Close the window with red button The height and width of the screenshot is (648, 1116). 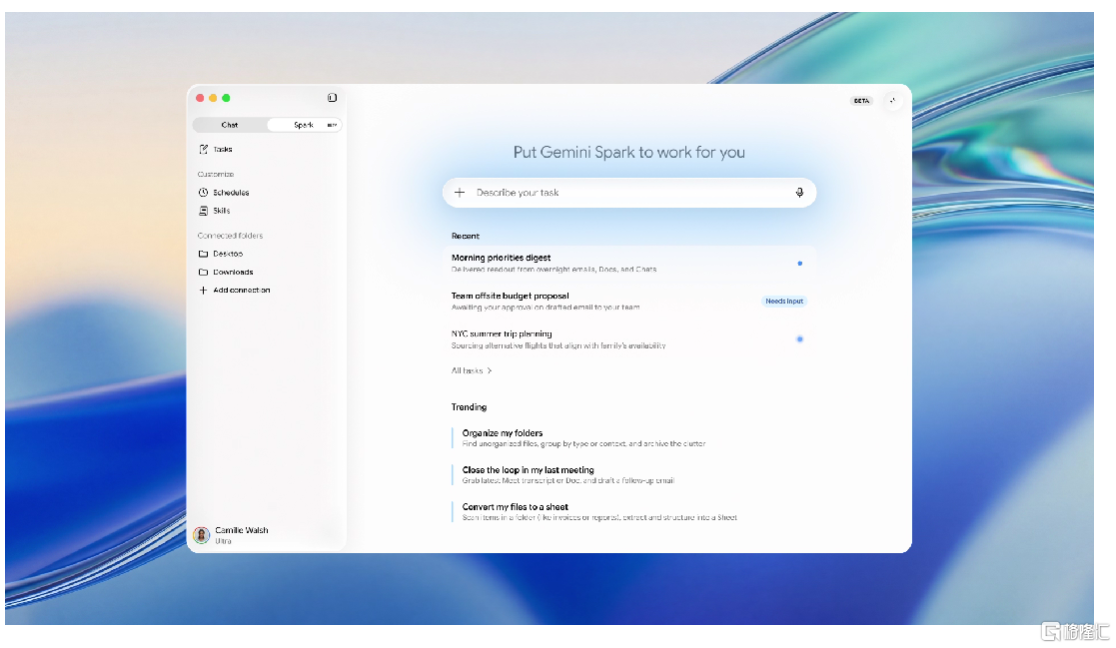tap(200, 98)
